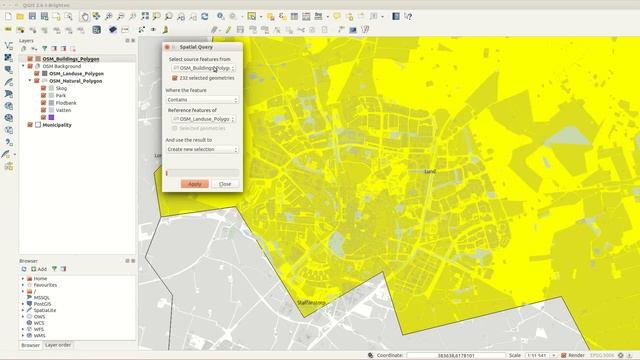Uncheck the Park category checkbox

point(44,96)
